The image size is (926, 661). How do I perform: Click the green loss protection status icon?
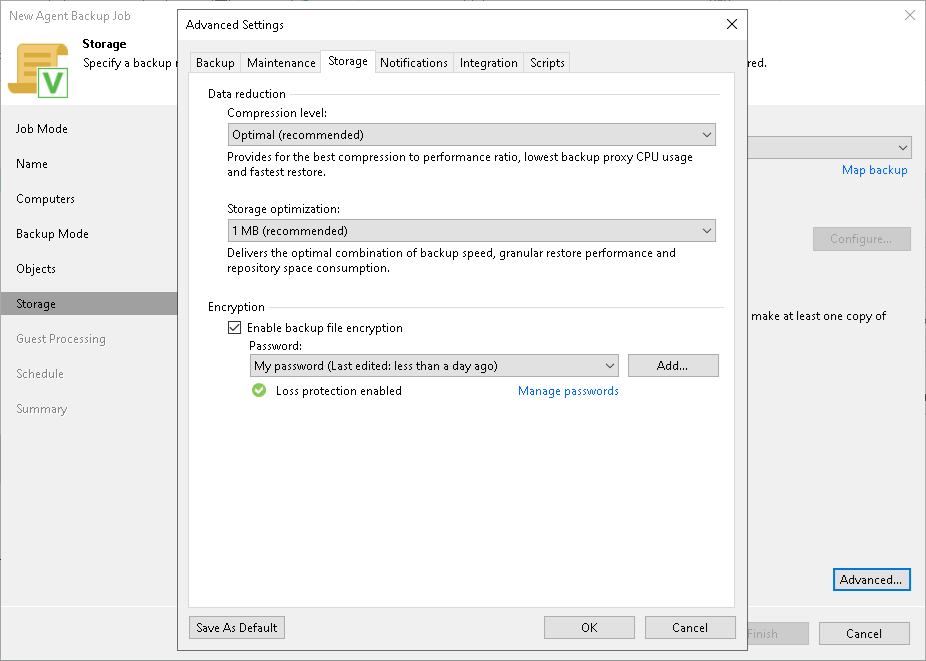click(x=259, y=390)
